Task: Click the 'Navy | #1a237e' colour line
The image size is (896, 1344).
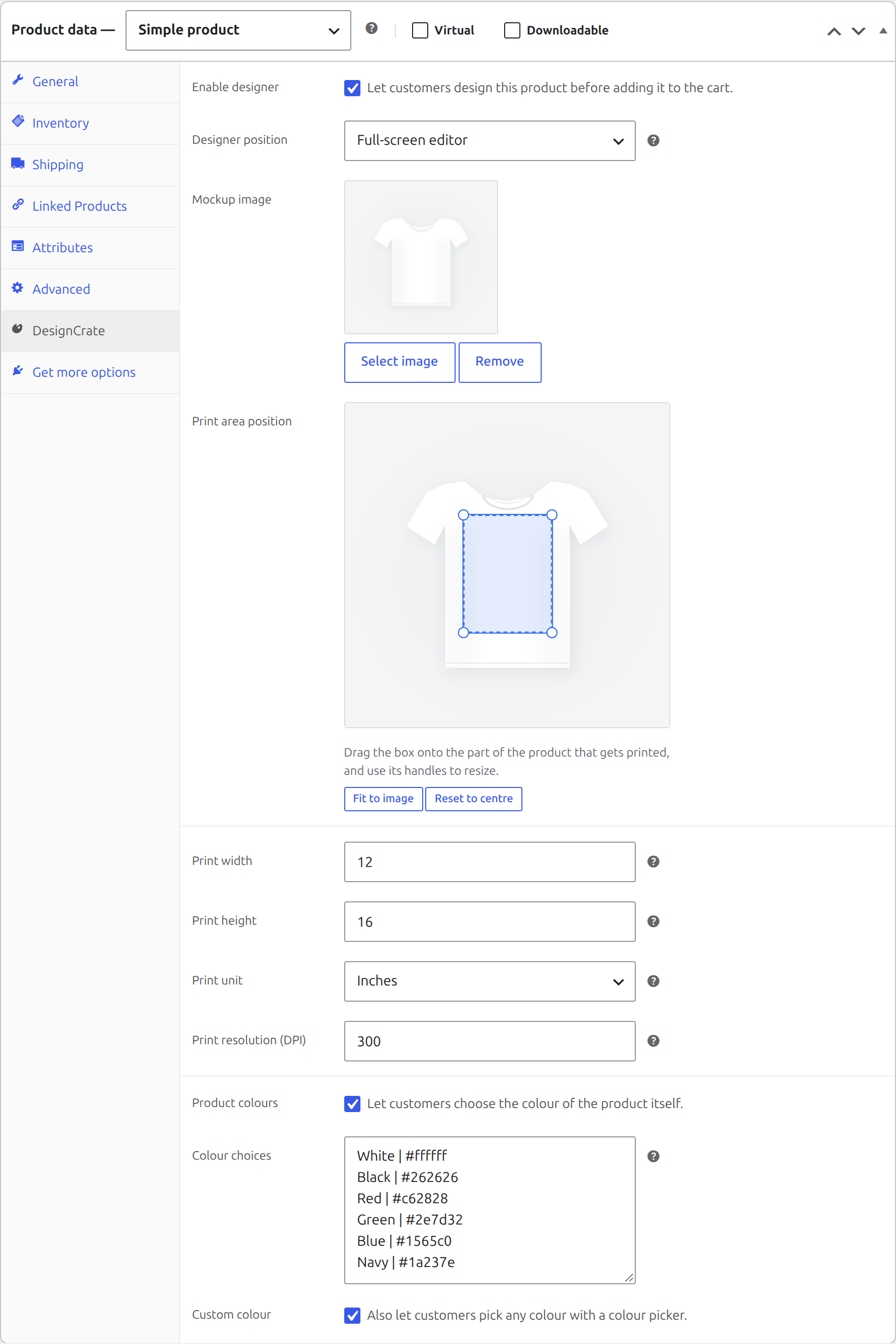Action: click(x=405, y=1262)
